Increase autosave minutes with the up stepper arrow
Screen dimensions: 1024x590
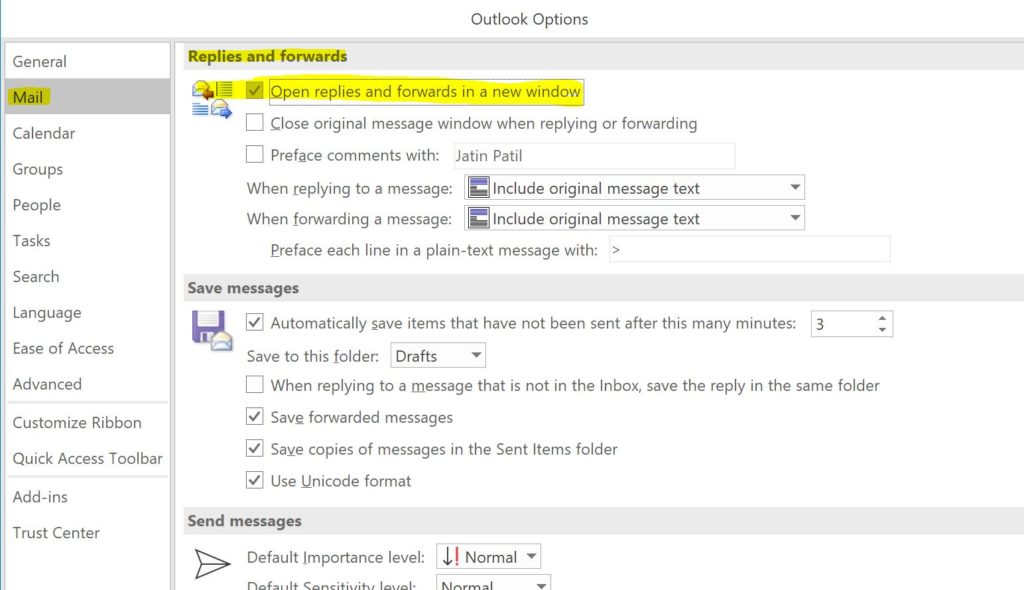[x=880, y=317]
